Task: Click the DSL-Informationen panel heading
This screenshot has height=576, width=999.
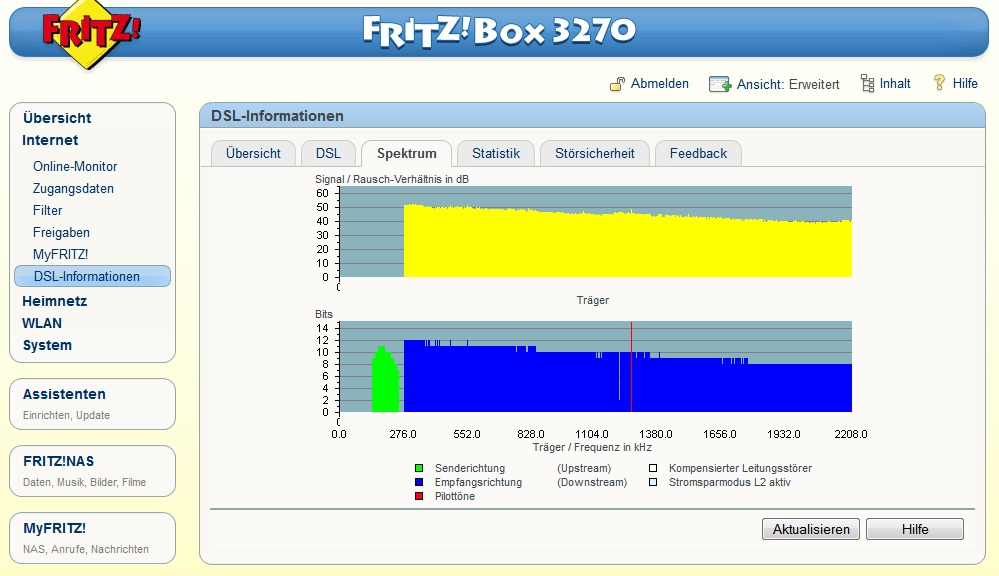Action: click(277, 116)
